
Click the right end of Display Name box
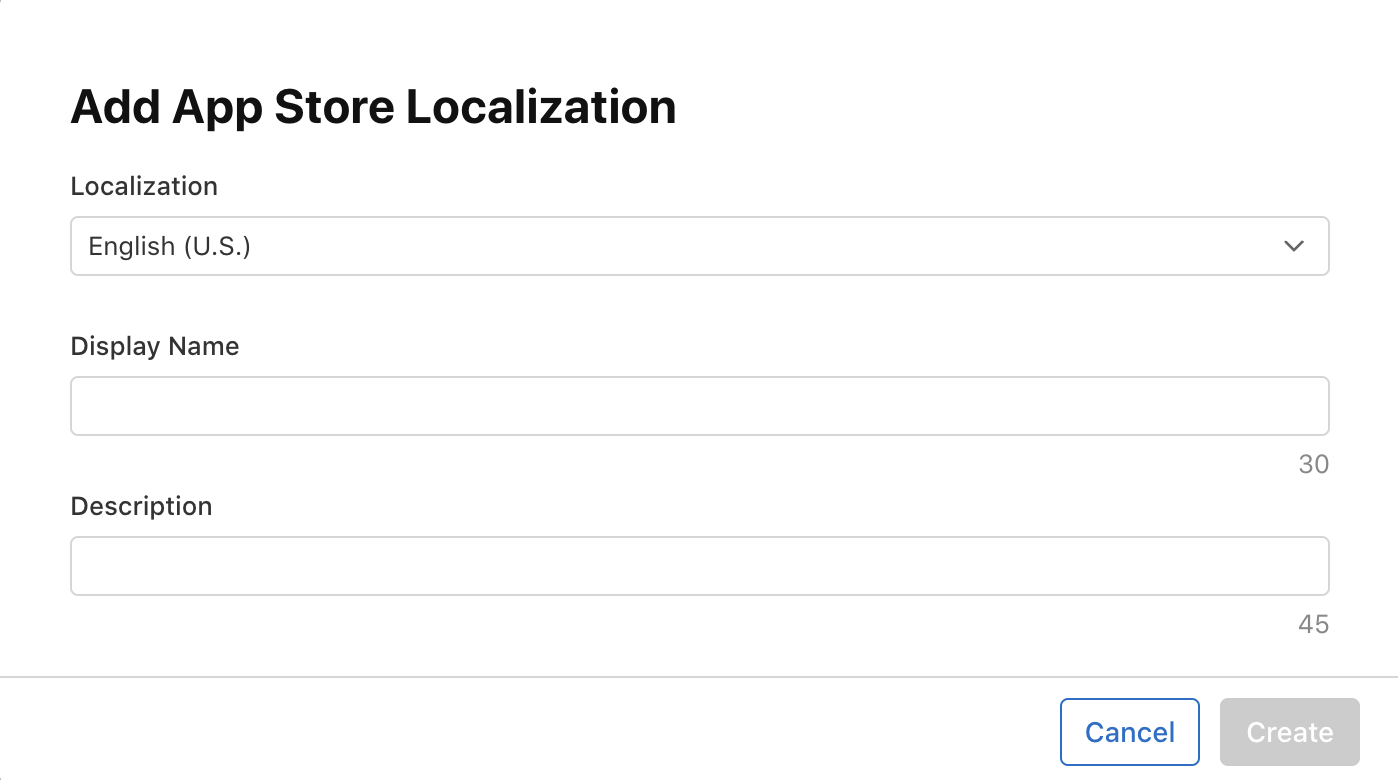[x=1310, y=406]
